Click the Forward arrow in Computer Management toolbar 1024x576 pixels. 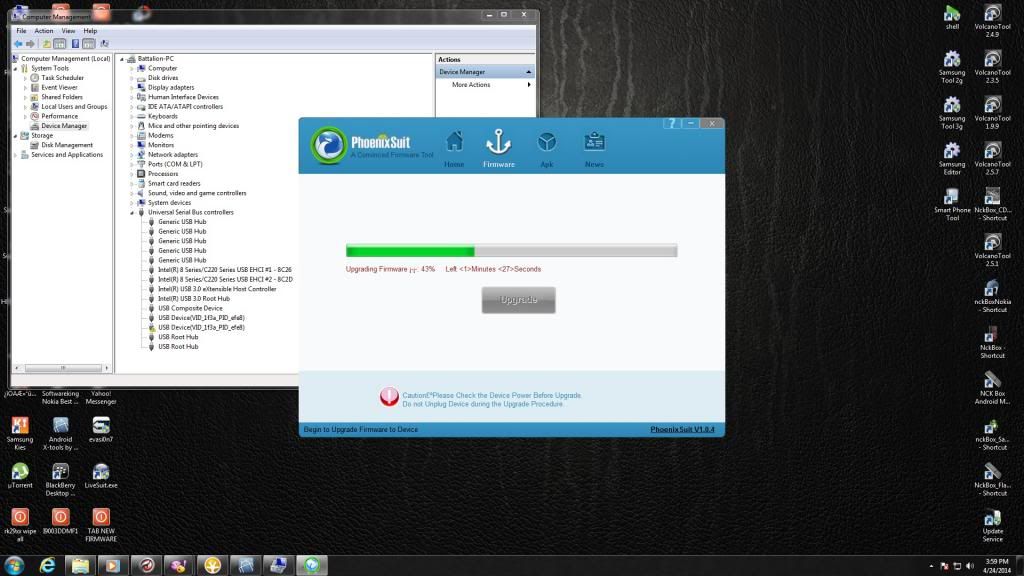(30, 44)
